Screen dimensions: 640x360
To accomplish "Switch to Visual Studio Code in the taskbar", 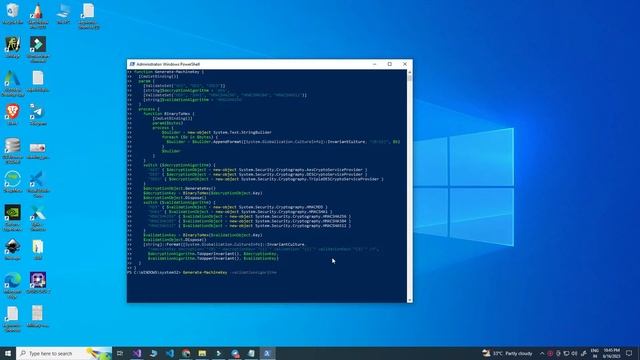I will point(170,353).
